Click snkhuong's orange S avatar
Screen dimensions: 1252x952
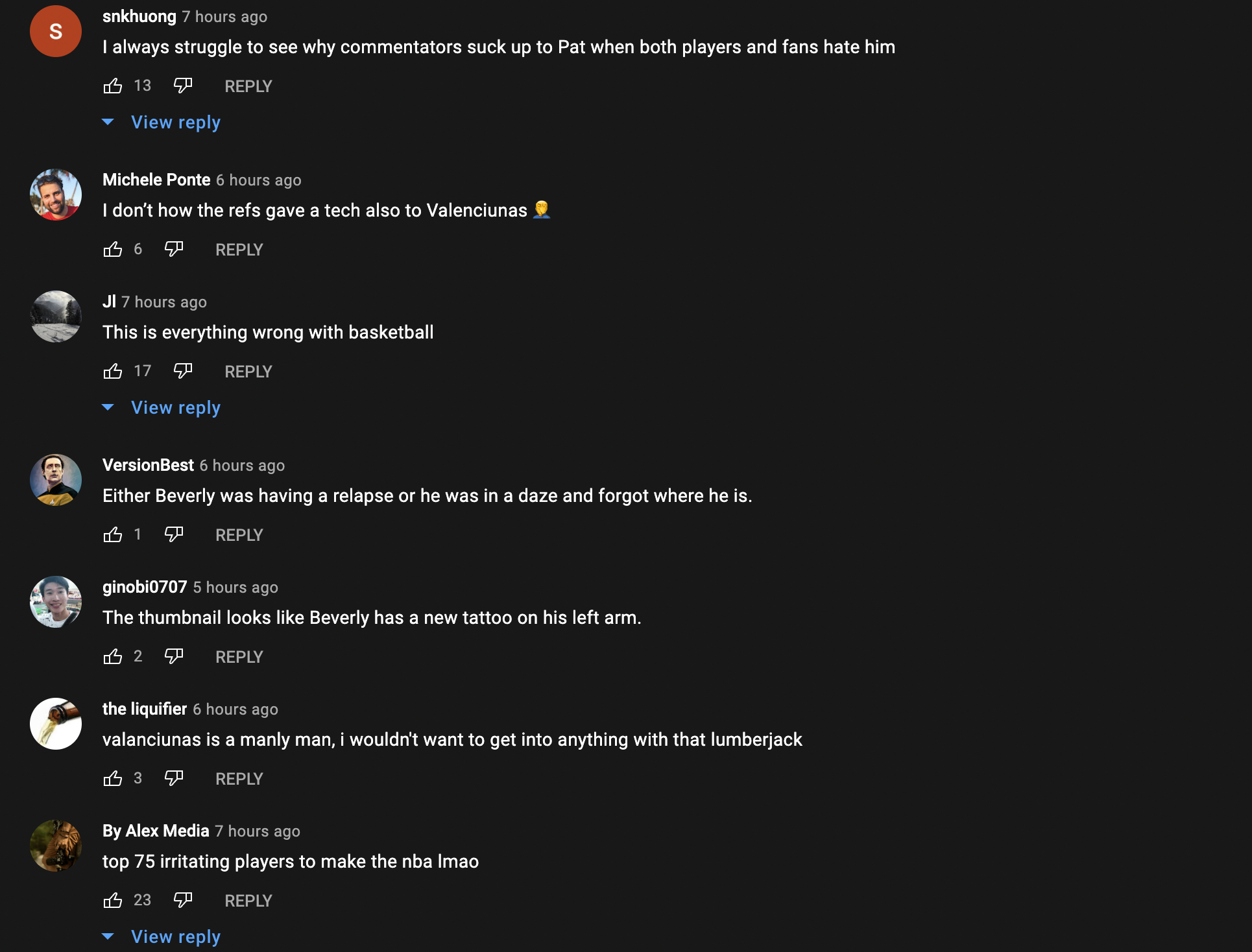56,31
